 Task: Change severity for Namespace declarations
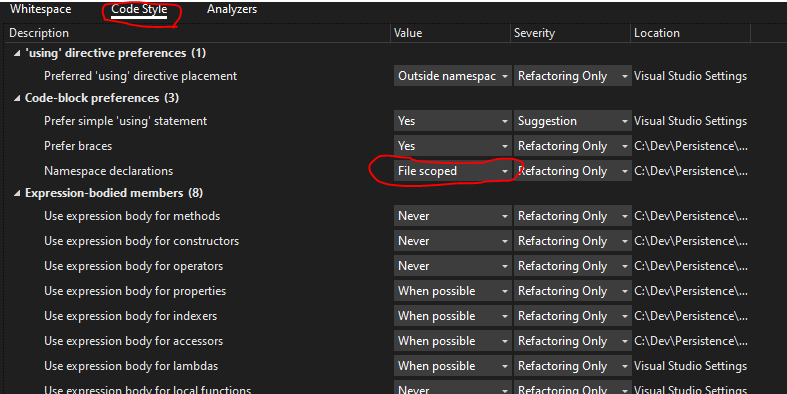(573, 171)
